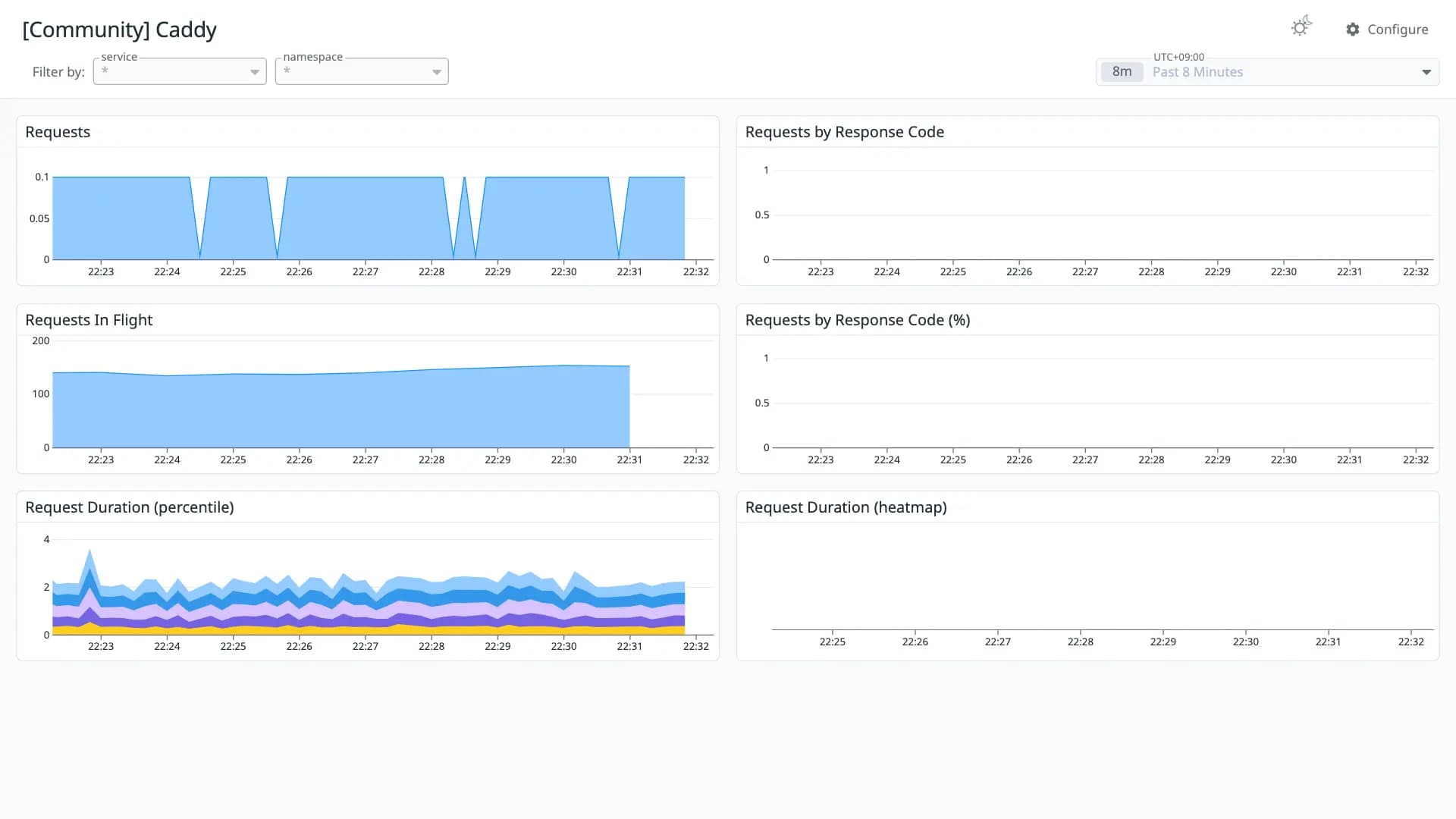Click the Requests by Response Code title
The image size is (1456, 819).
[x=844, y=132]
